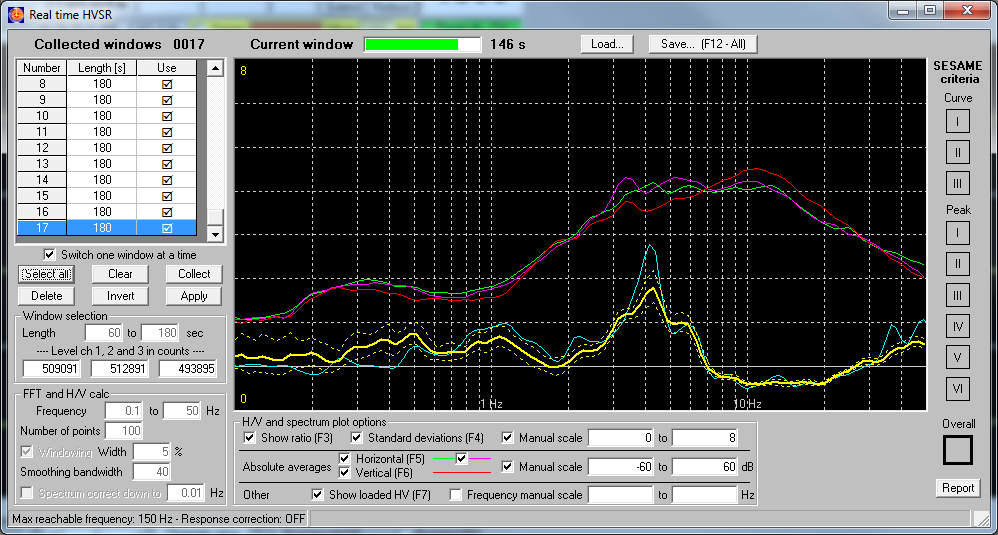Click the red Vertical line color sample

(x=461, y=473)
